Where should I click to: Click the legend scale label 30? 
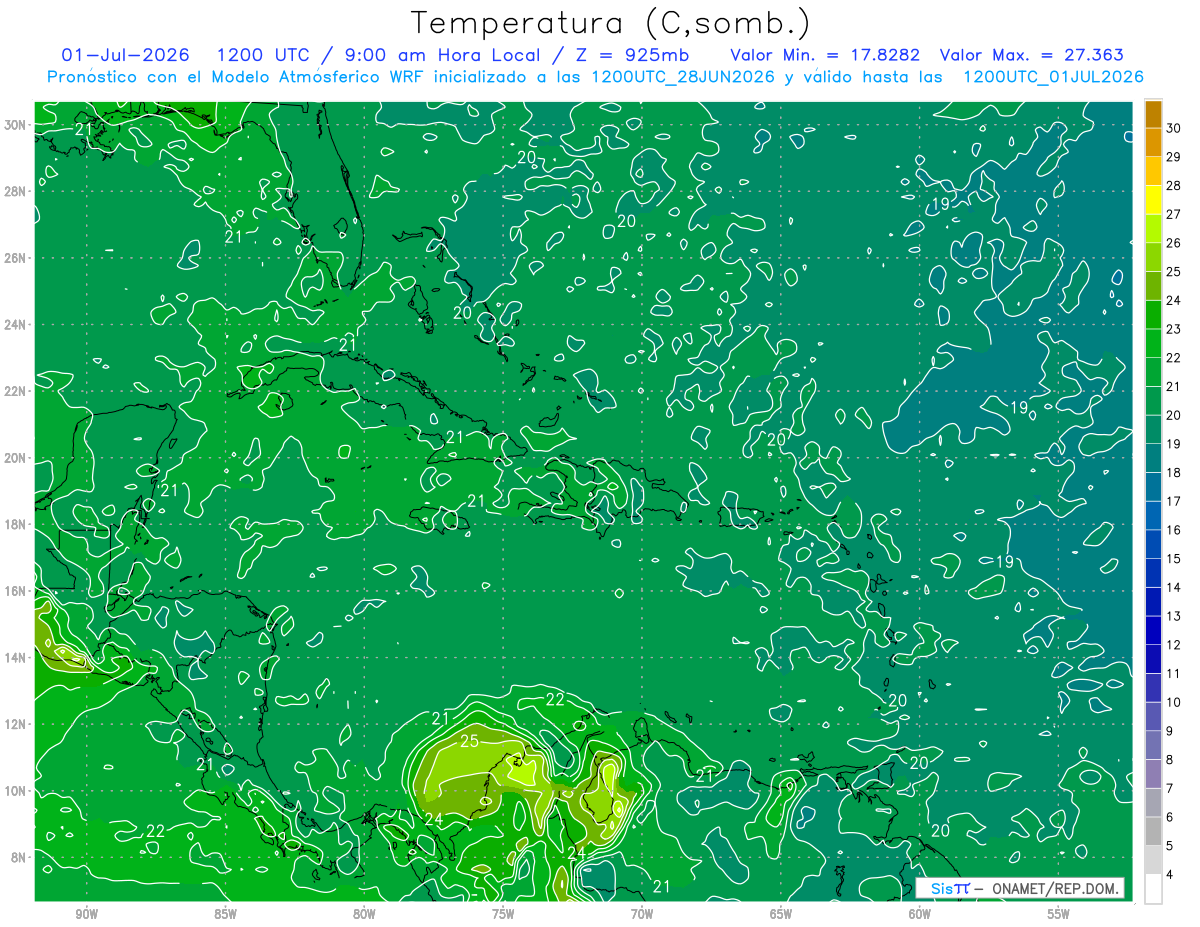tap(1174, 128)
